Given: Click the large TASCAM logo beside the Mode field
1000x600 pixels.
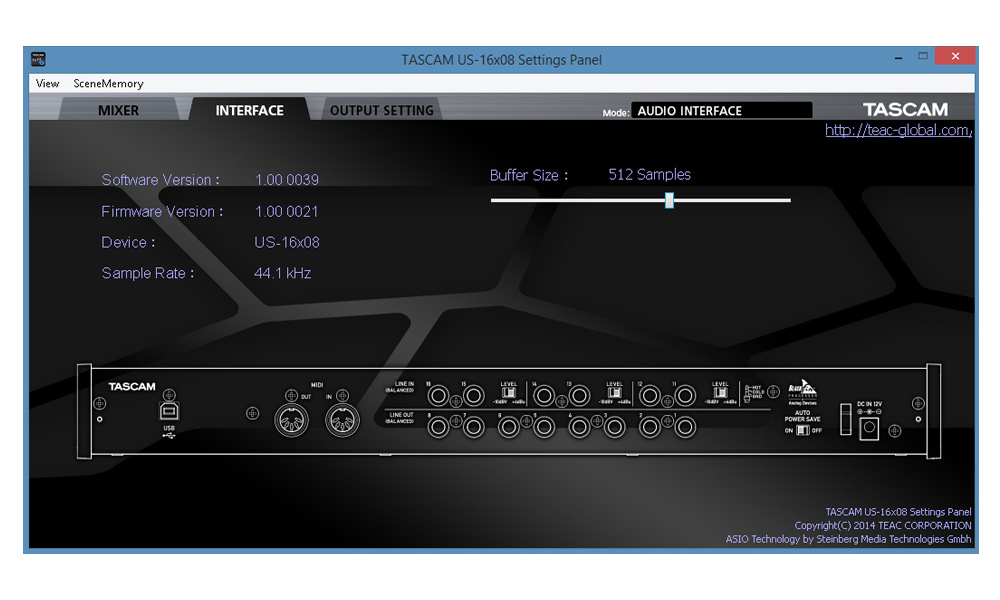Looking at the screenshot, I should coord(906,110).
